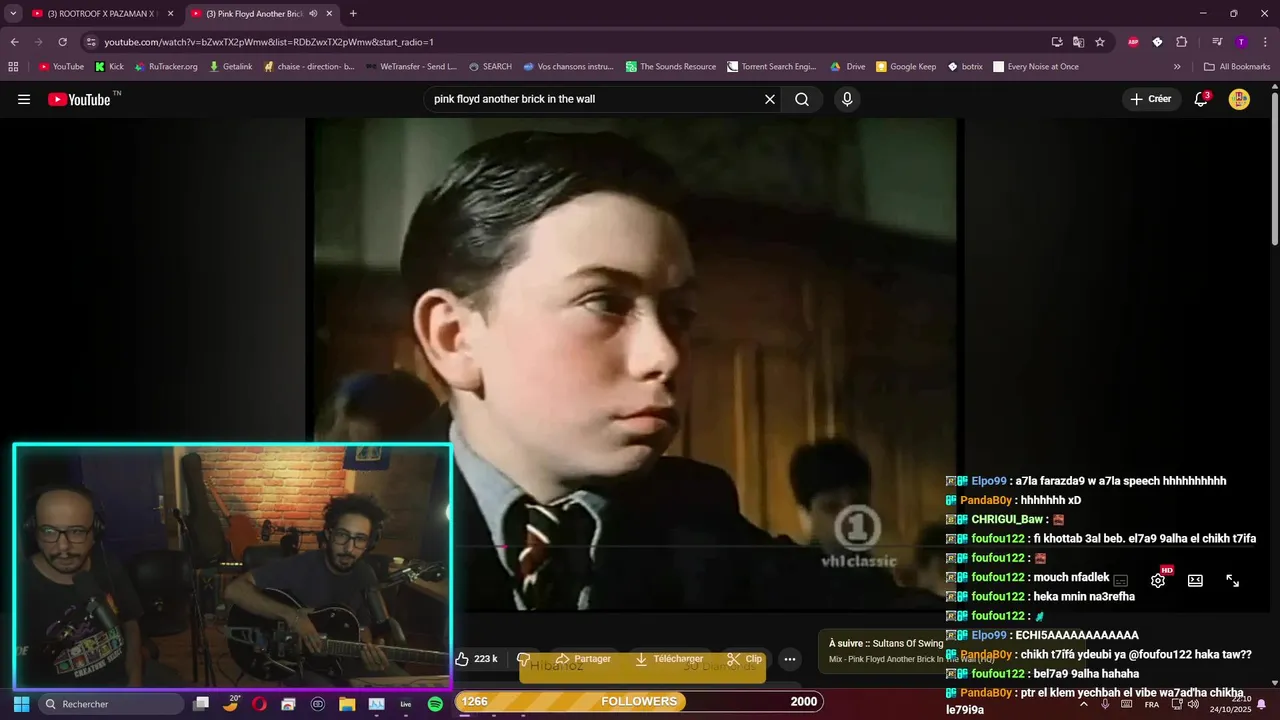Expand hidden bookmarks chevron
Viewport: 1280px width, 720px height.
pyautogui.click(x=1177, y=67)
